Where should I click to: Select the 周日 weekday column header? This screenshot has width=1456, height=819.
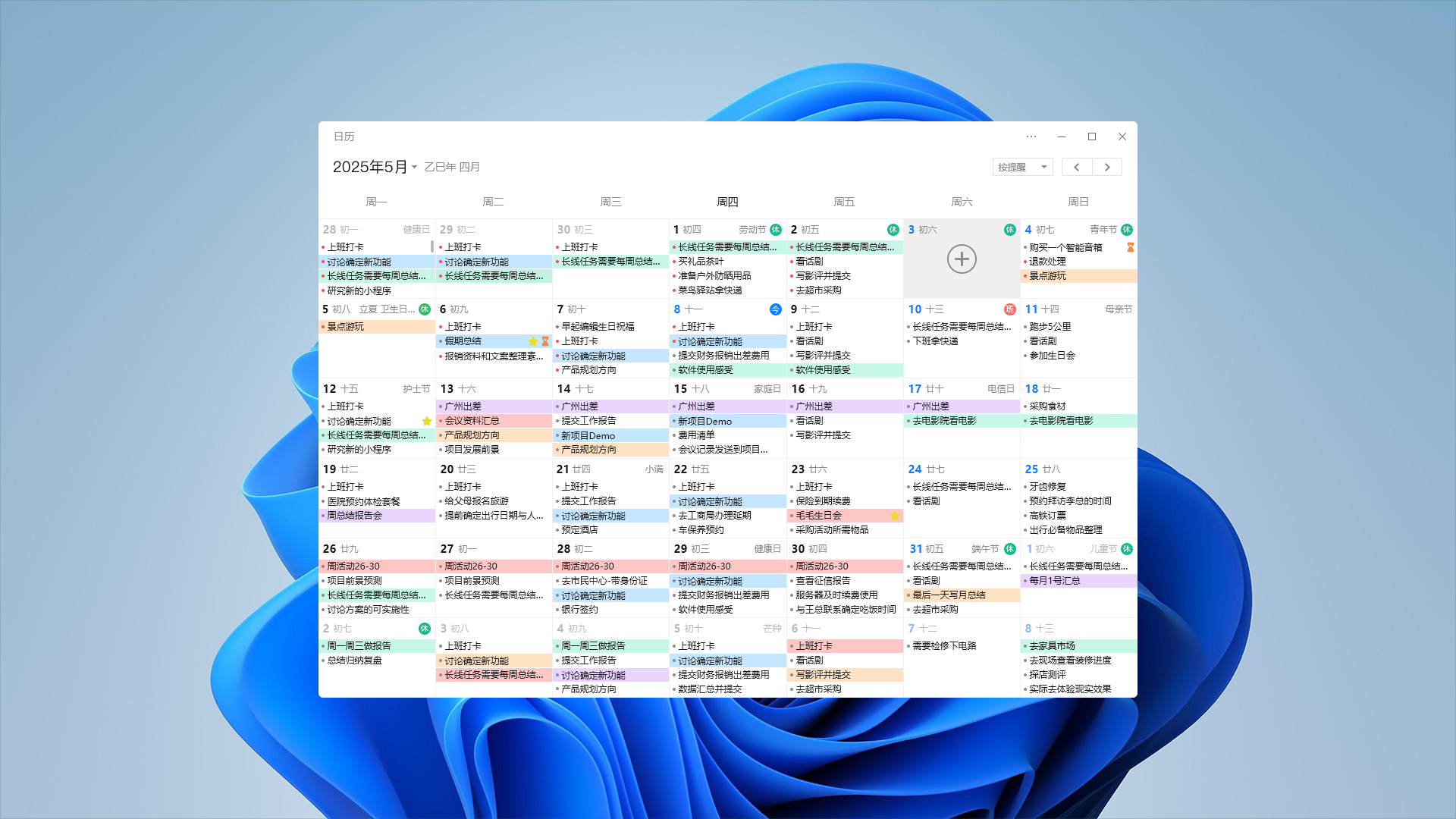[1078, 202]
